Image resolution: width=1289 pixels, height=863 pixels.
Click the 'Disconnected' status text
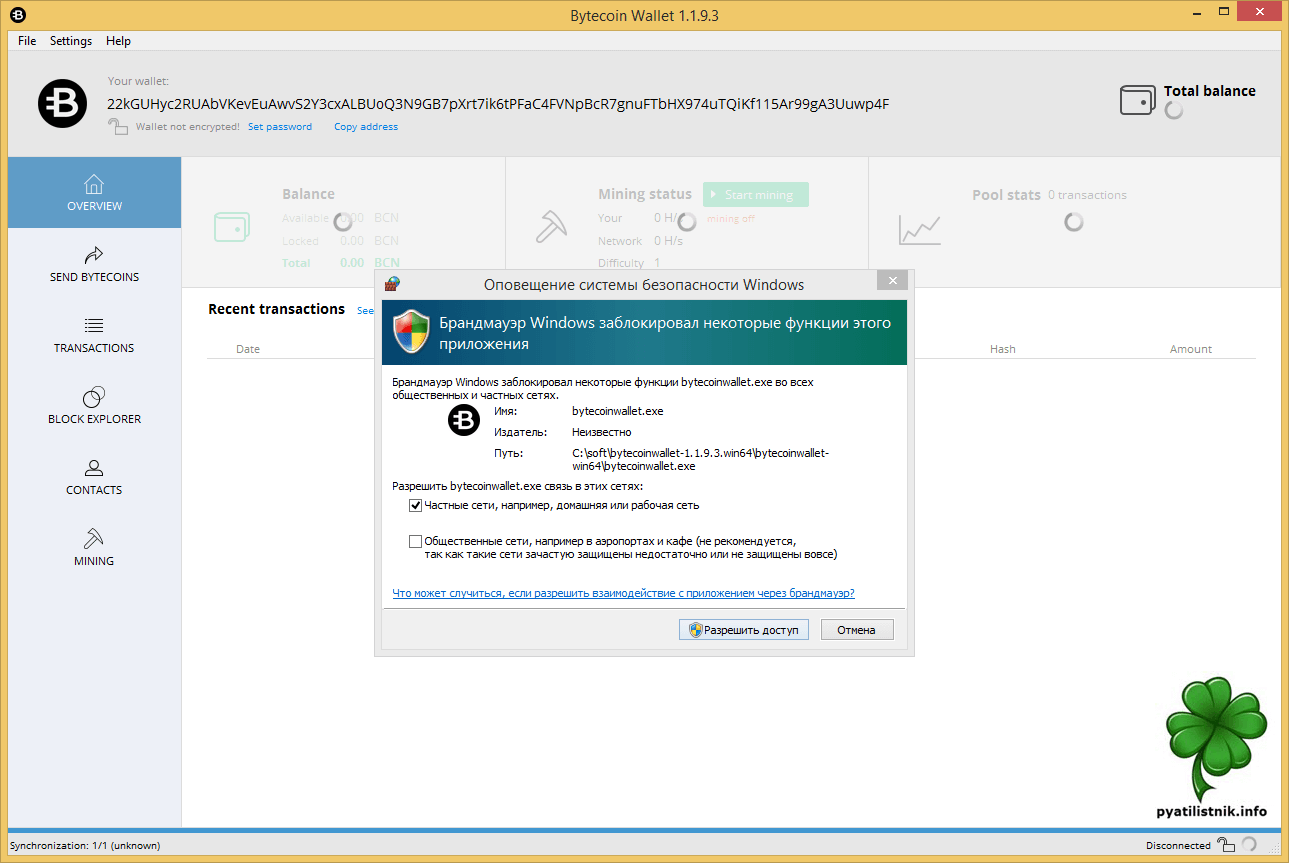(x=1179, y=846)
